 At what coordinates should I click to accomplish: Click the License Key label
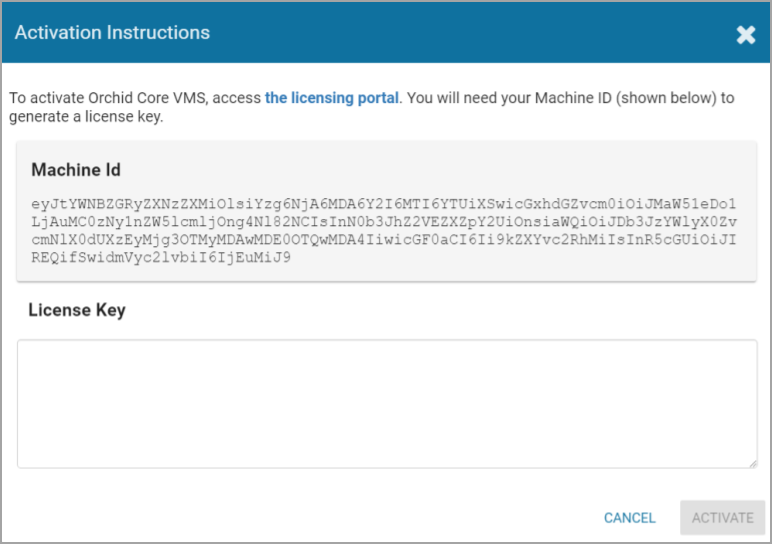[x=77, y=310]
